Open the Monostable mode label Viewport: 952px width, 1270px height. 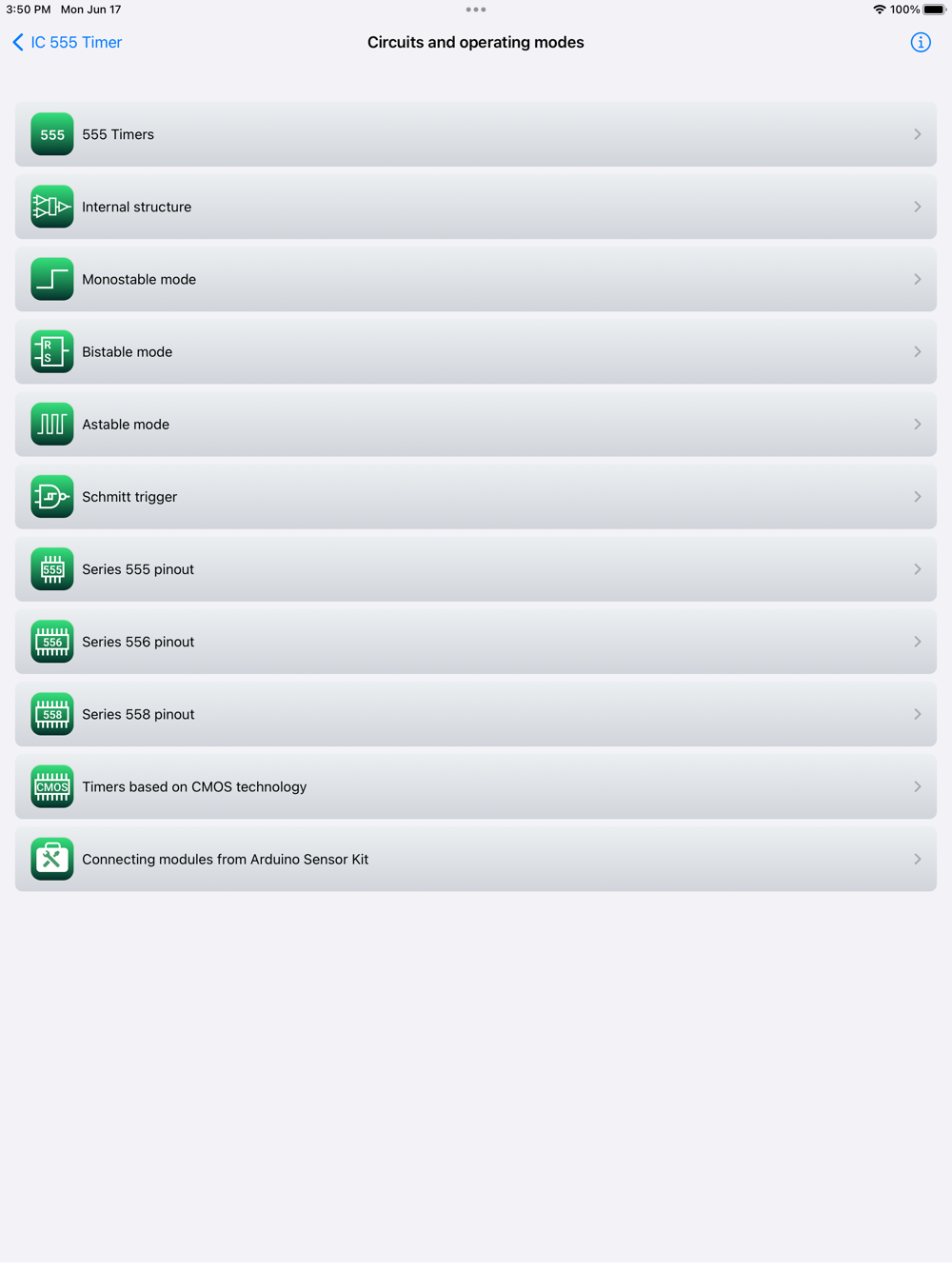point(139,279)
